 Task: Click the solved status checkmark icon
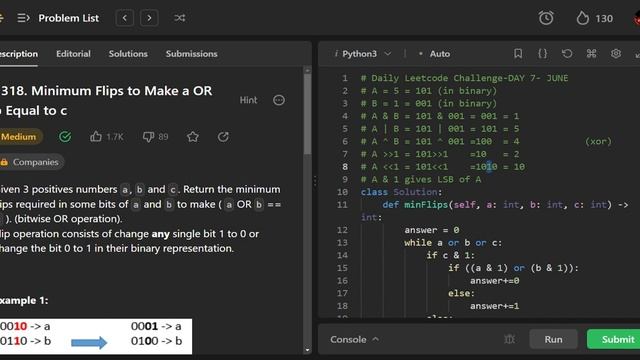click(x=65, y=137)
